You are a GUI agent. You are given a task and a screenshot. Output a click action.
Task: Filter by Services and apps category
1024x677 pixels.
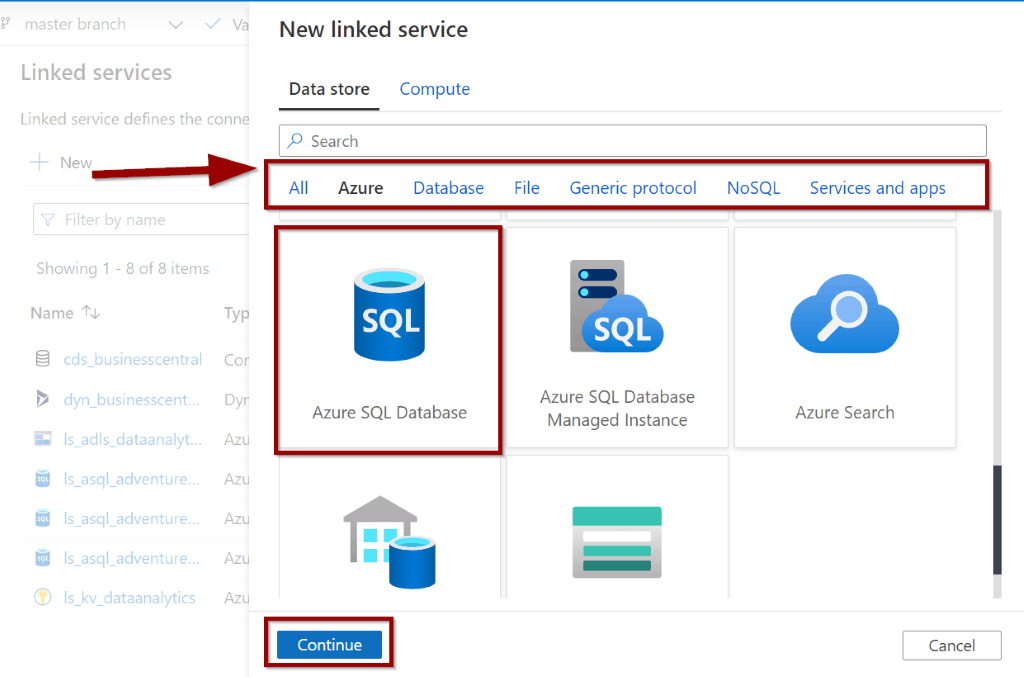(877, 188)
